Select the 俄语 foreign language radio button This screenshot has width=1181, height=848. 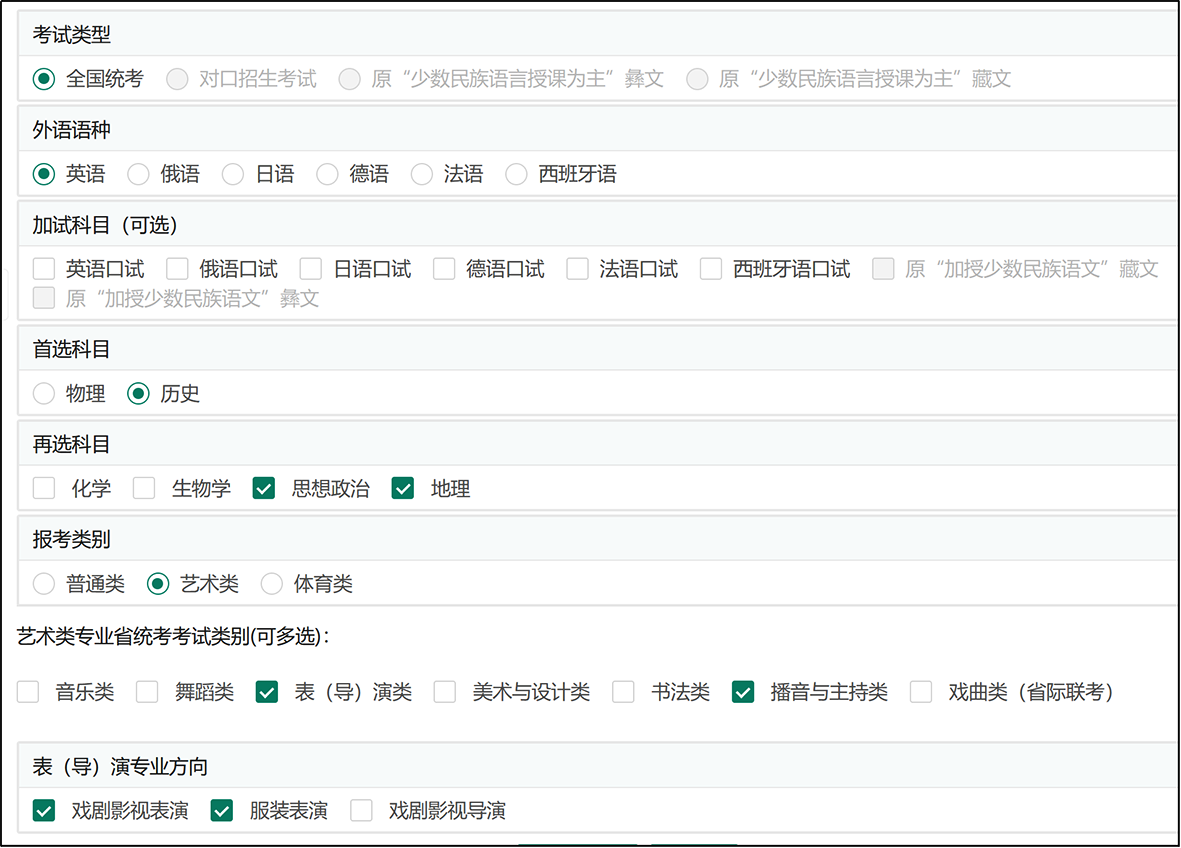coord(138,175)
